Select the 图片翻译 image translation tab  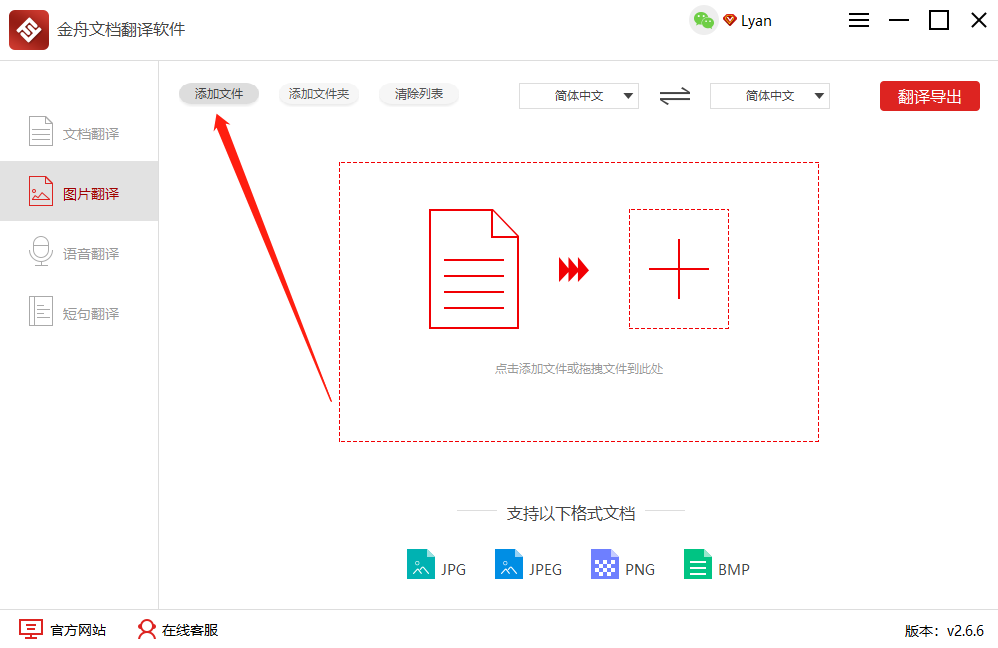(79, 192)
